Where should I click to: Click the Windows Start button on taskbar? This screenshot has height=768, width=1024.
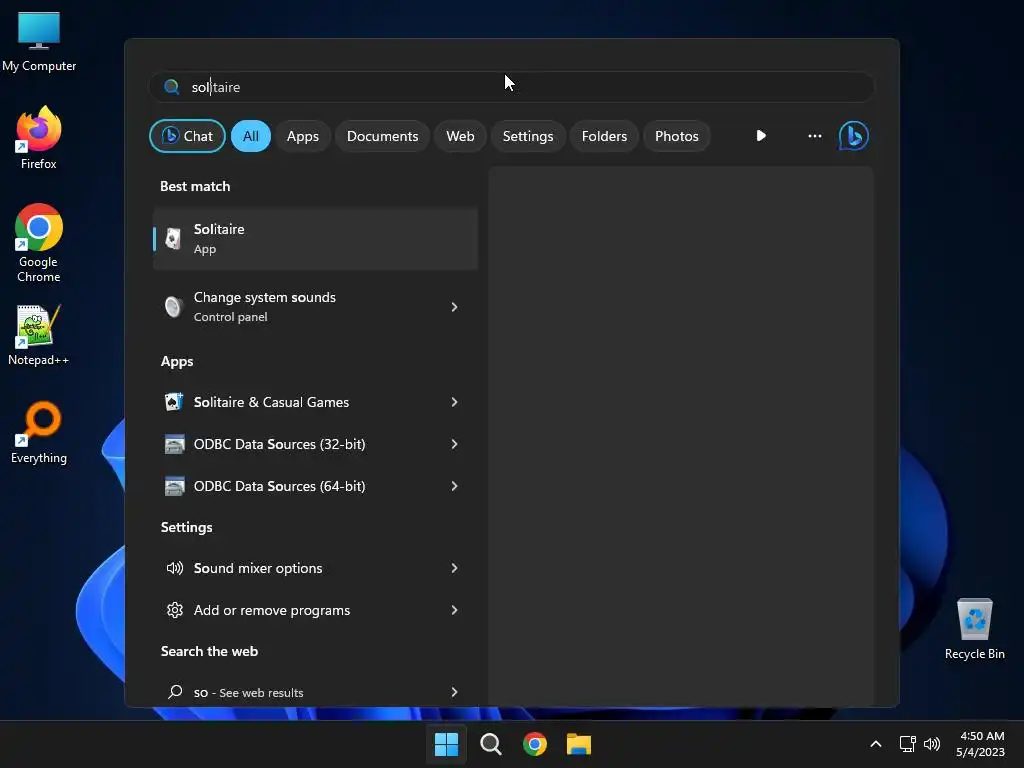click(x=447, y=744)
